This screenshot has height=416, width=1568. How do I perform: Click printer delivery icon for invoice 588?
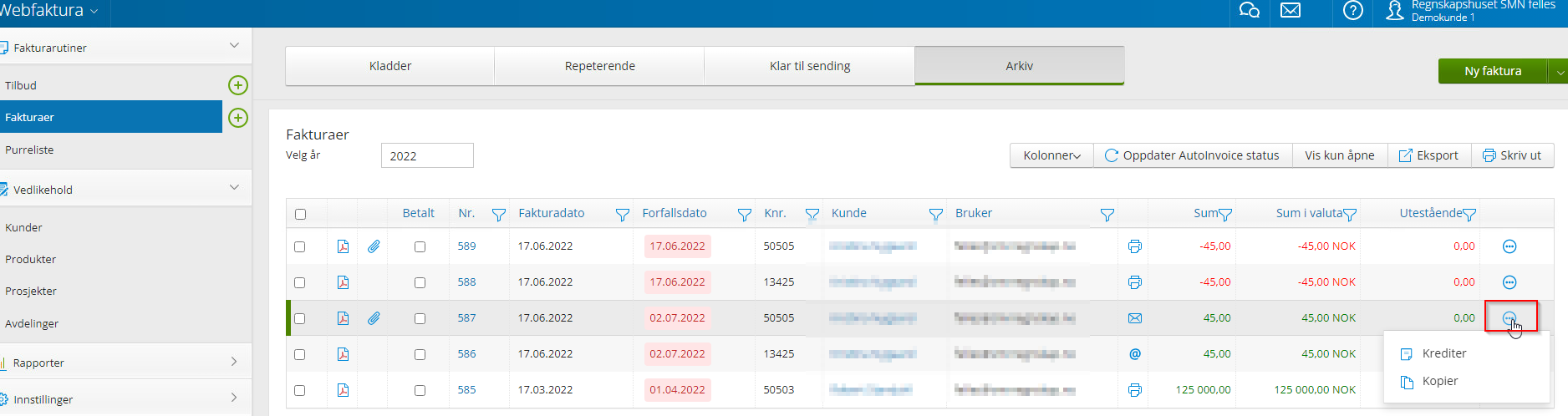coord(1134,282)
